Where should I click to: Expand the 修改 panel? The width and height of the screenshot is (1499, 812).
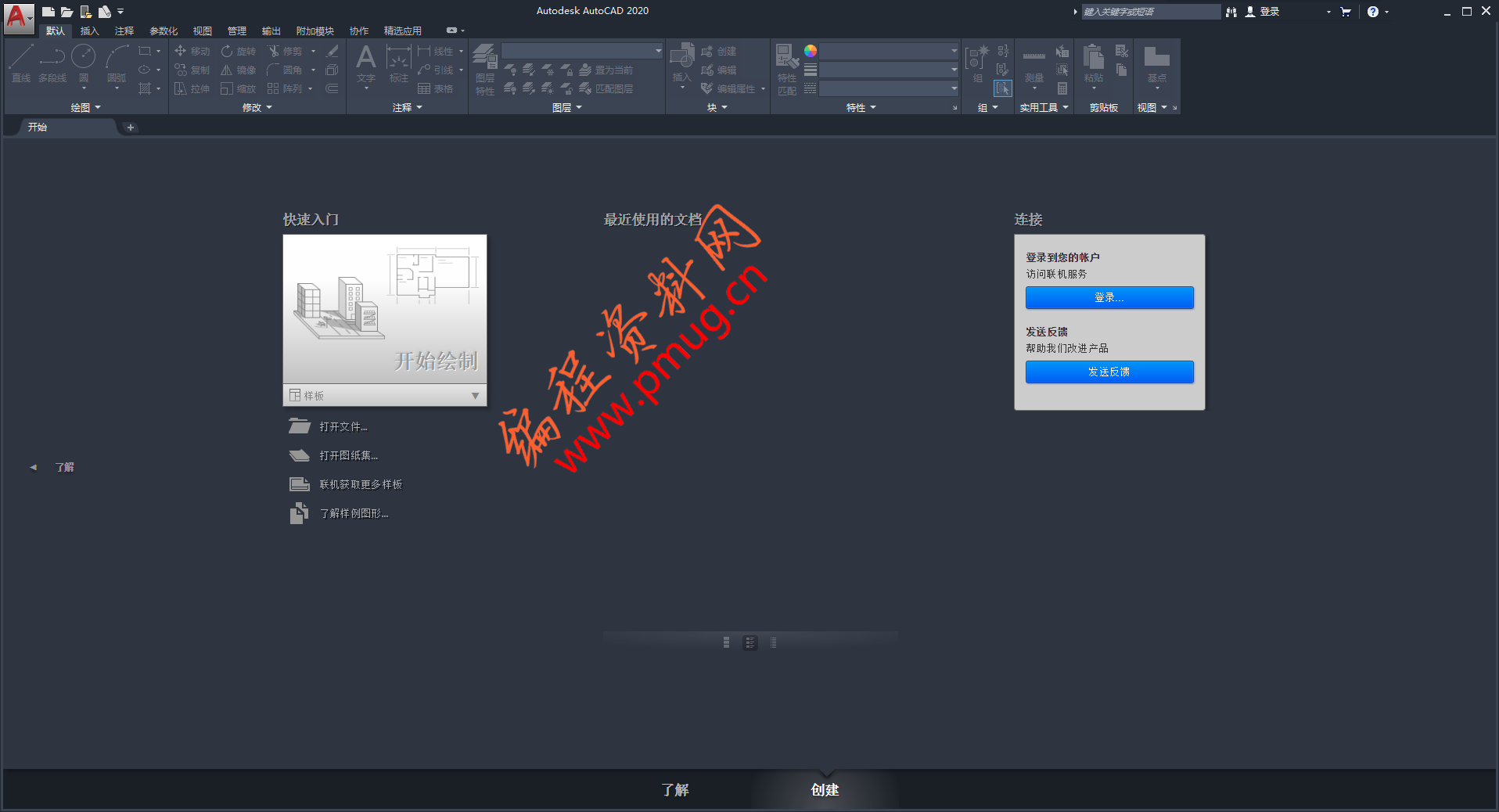pyautogui.click(x=257, y=107)
